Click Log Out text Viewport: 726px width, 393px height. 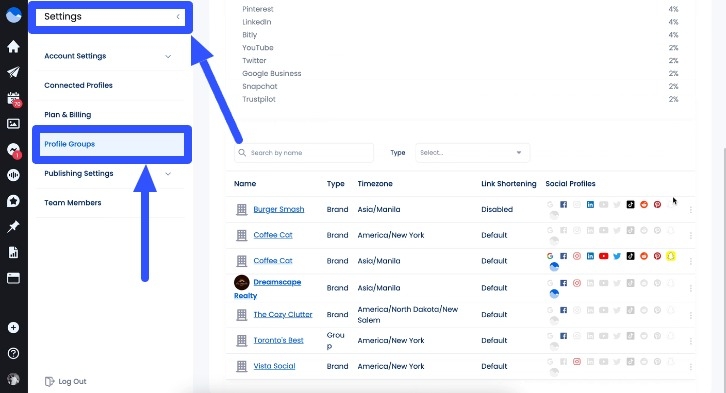pyautogui.click(x=72, y=381)
